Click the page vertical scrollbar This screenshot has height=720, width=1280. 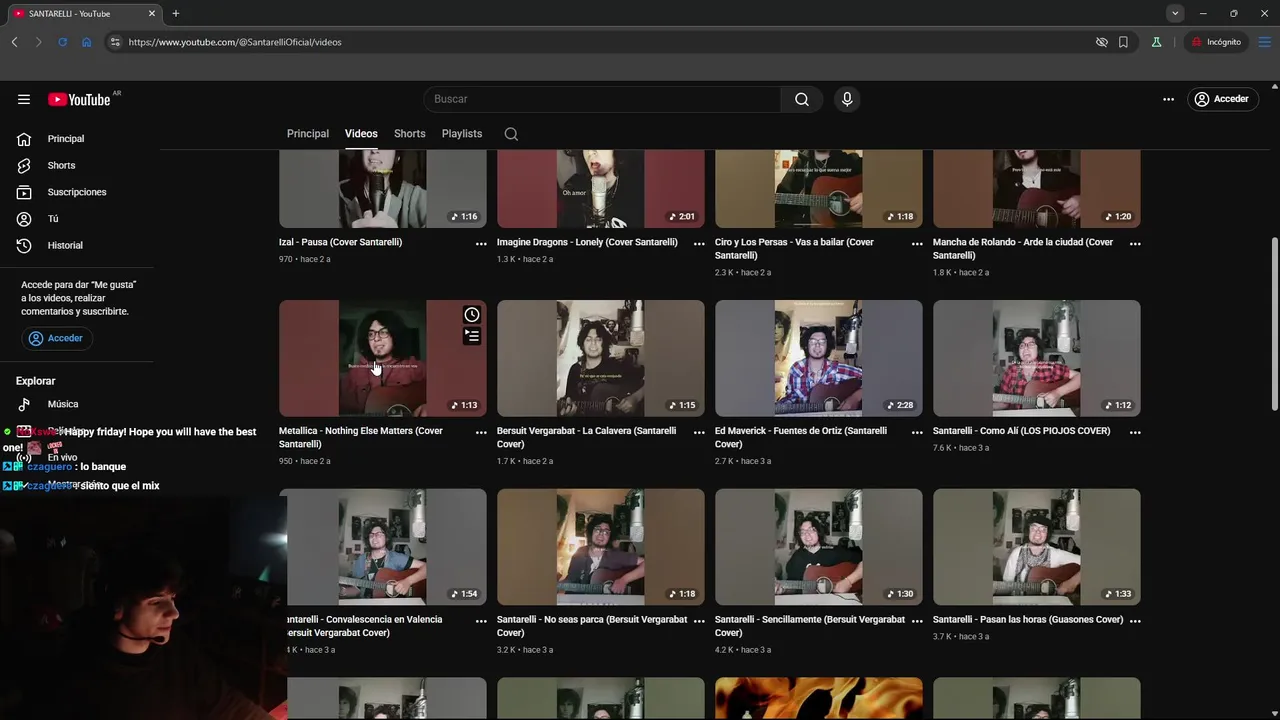pos(1274,323)
